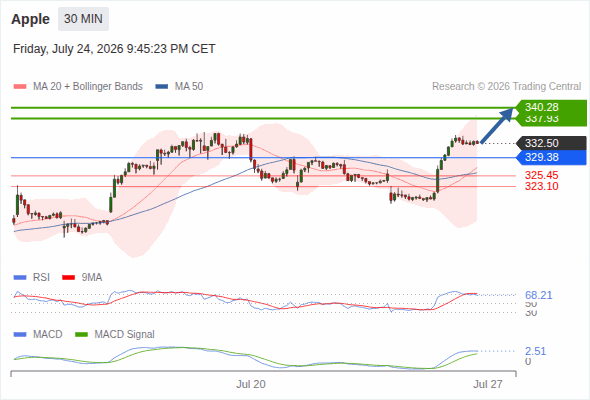Click the 30 MIN timeframe badge
The image size is (590, 400).
[83, 19]
